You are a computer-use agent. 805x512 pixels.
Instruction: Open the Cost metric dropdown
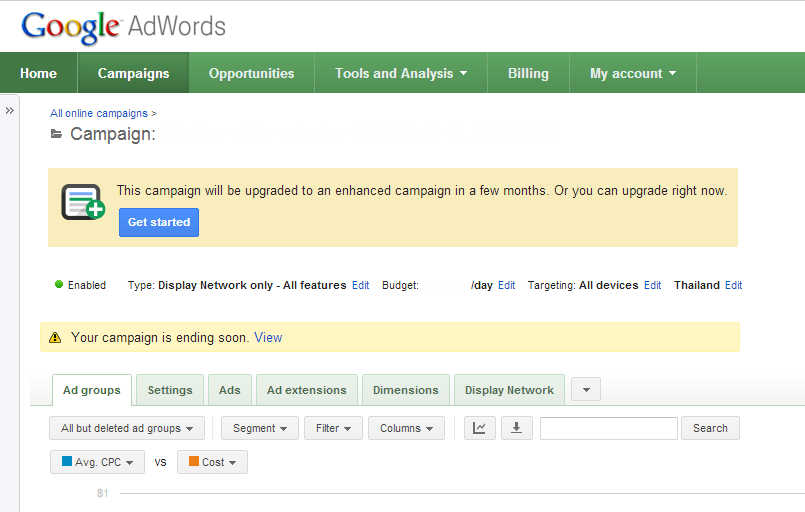(x=212, y=462)
